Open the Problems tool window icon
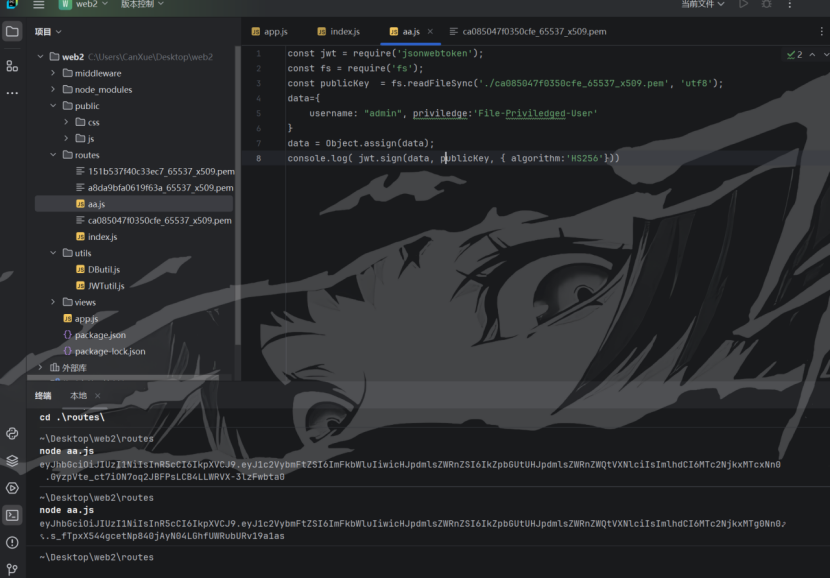Screen dimensions: 831x579 coord(12,542)
